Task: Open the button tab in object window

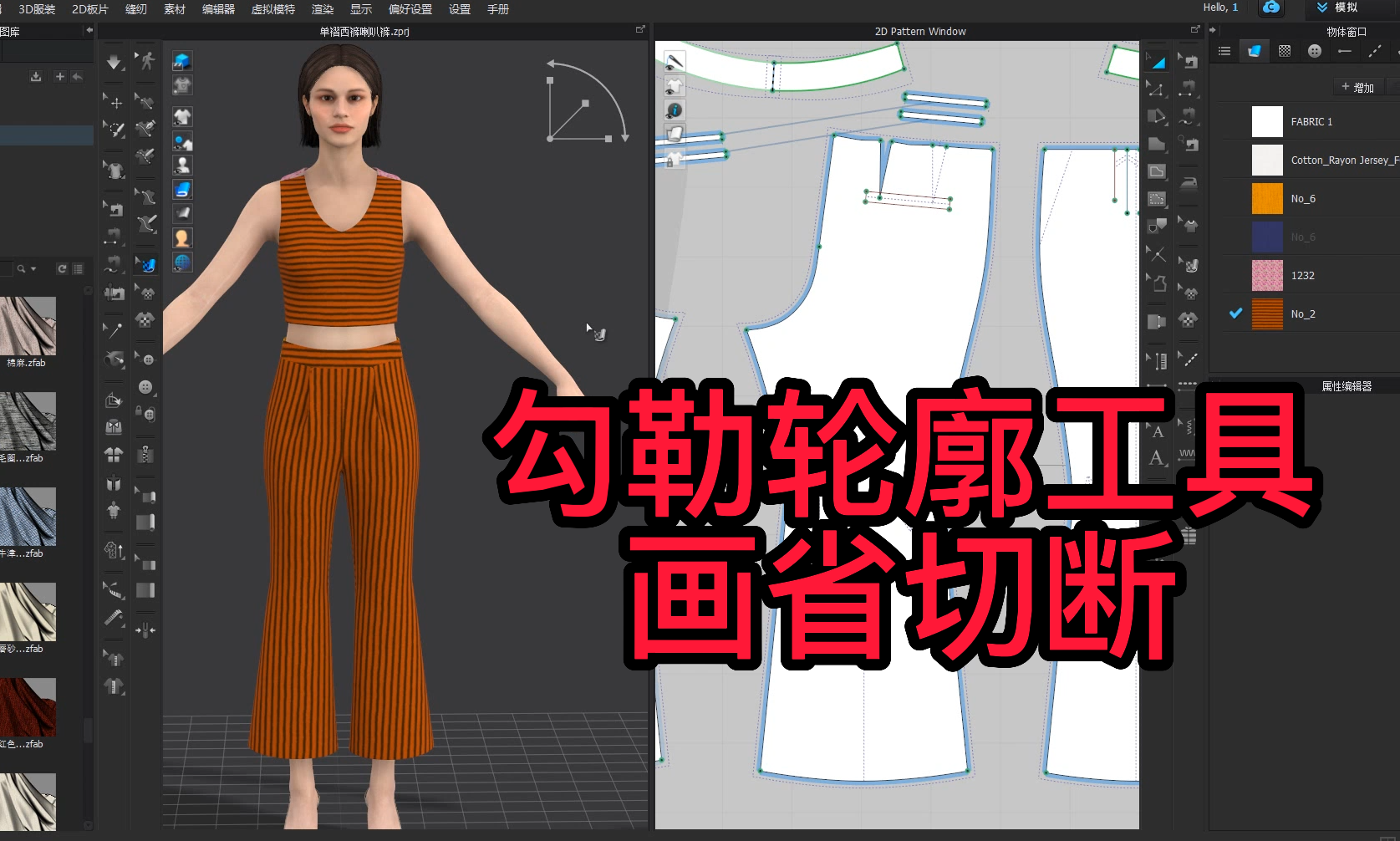Action: (x=1315, y=52)
